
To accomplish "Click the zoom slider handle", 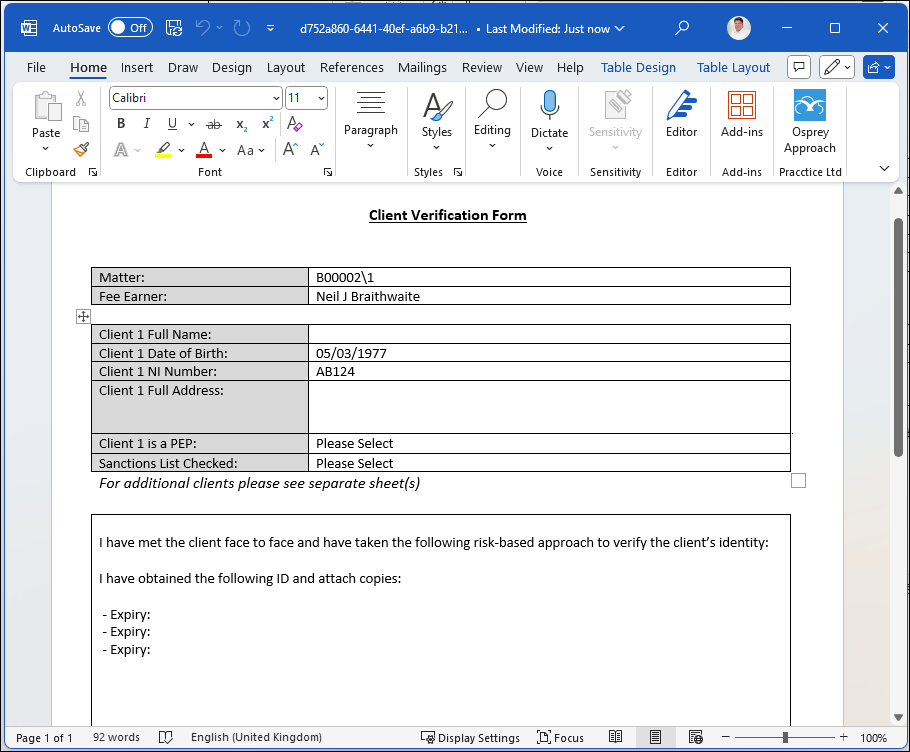I will 785,737.
